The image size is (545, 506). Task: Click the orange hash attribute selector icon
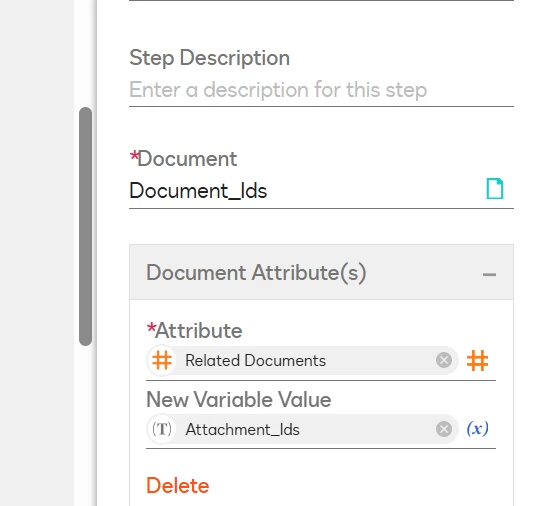(477, 360)
